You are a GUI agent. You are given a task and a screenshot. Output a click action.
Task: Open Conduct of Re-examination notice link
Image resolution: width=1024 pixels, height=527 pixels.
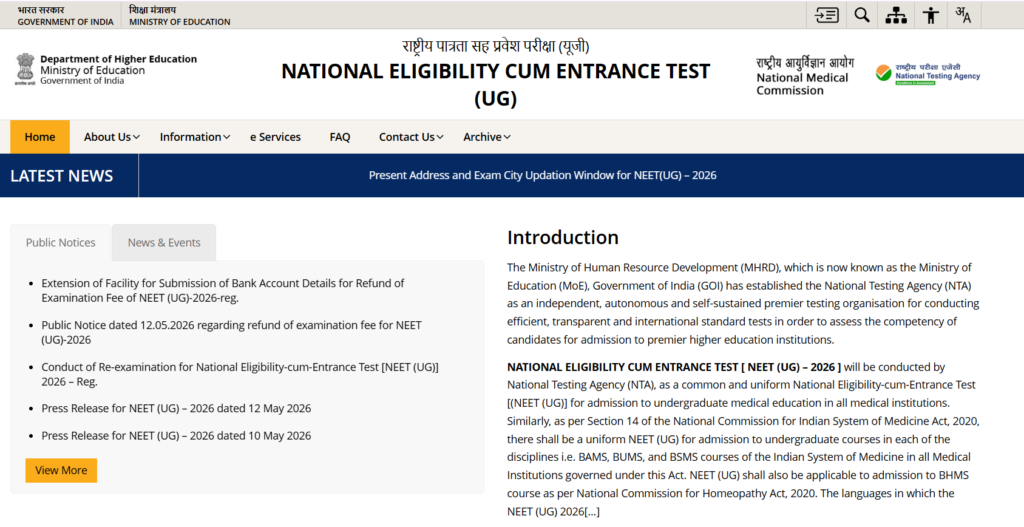(x=240, y=374)
